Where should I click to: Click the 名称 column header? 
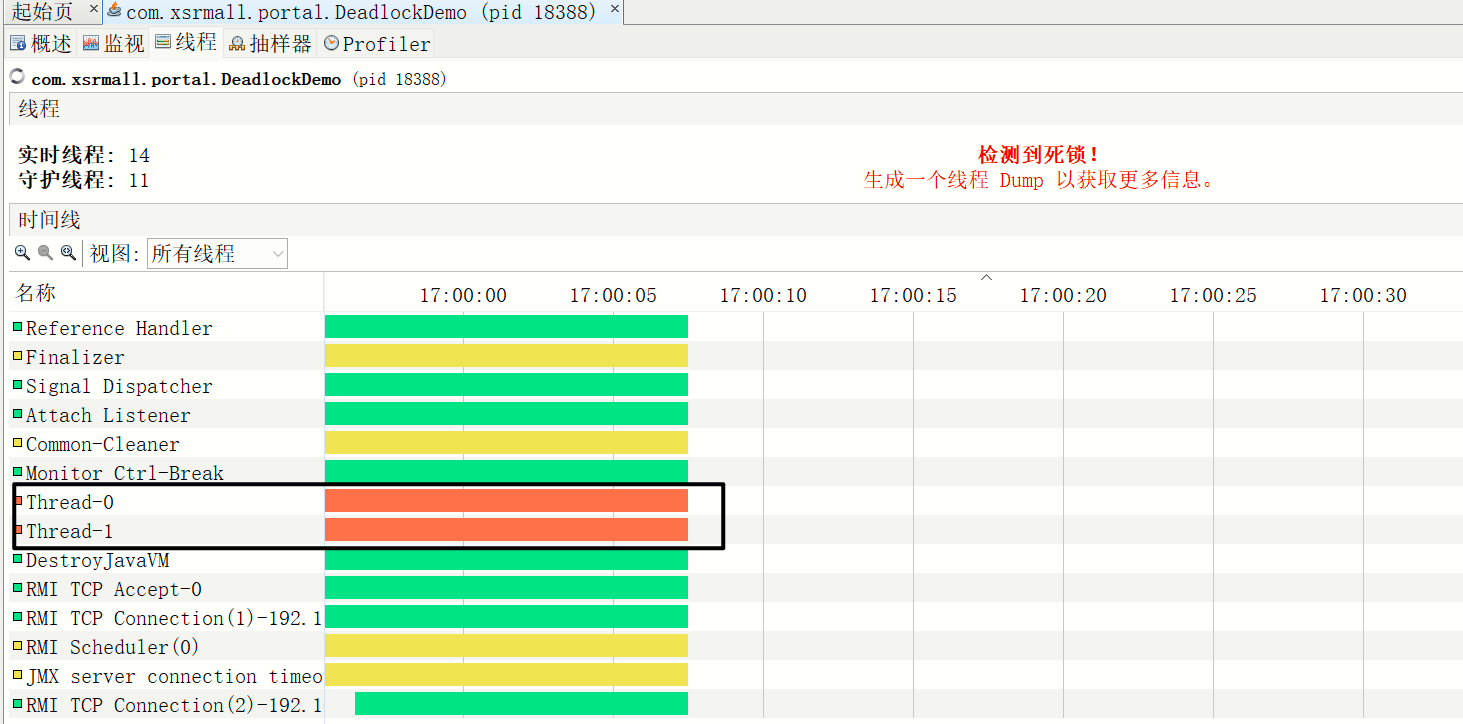tap(167, 292)
